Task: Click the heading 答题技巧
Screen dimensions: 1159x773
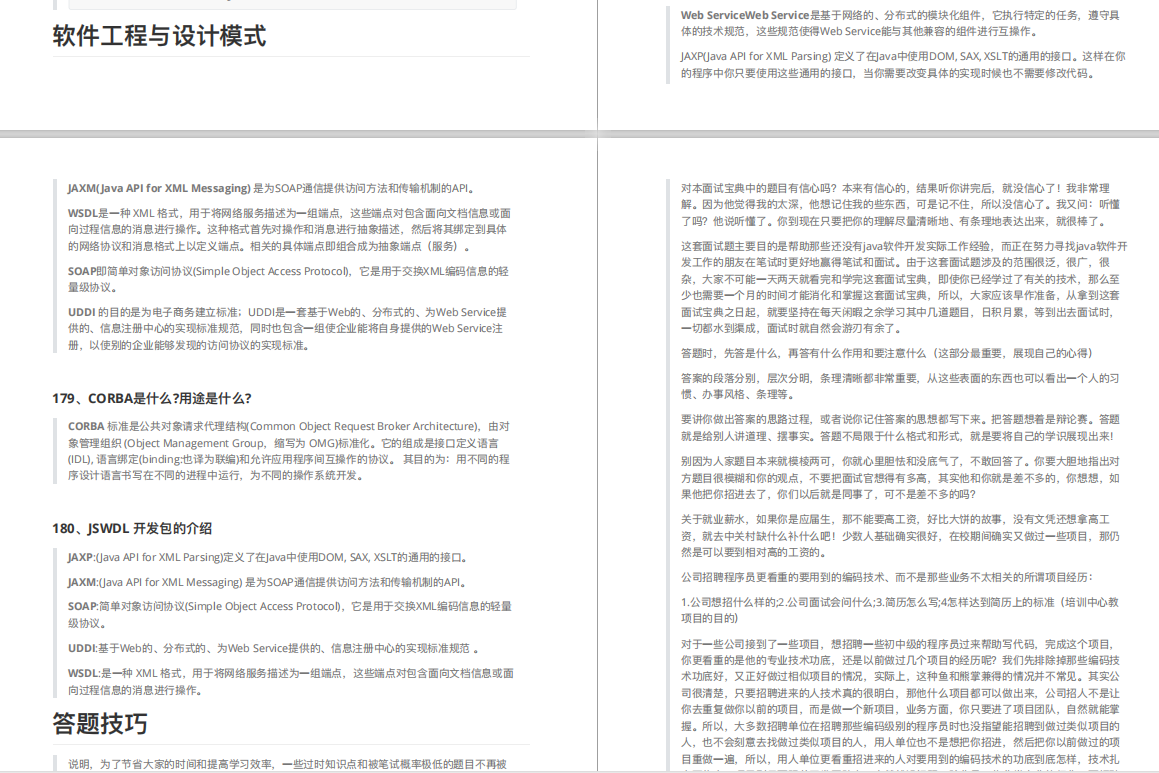Action: pos(100,723)
